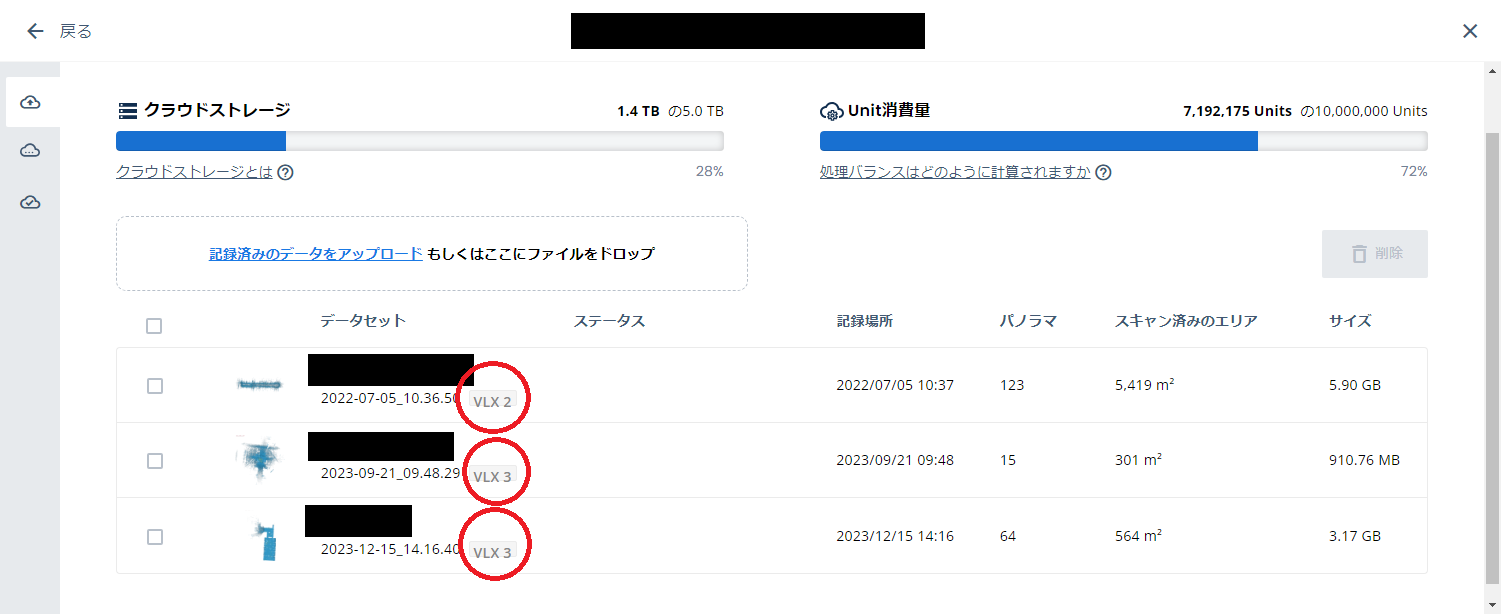Click the size value 5.90 GB

[1354, 385]
